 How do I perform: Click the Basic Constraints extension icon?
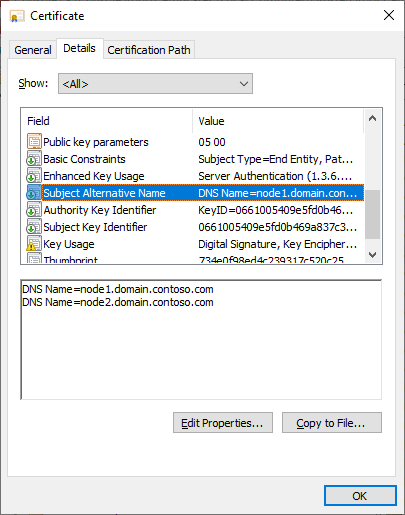34,159
